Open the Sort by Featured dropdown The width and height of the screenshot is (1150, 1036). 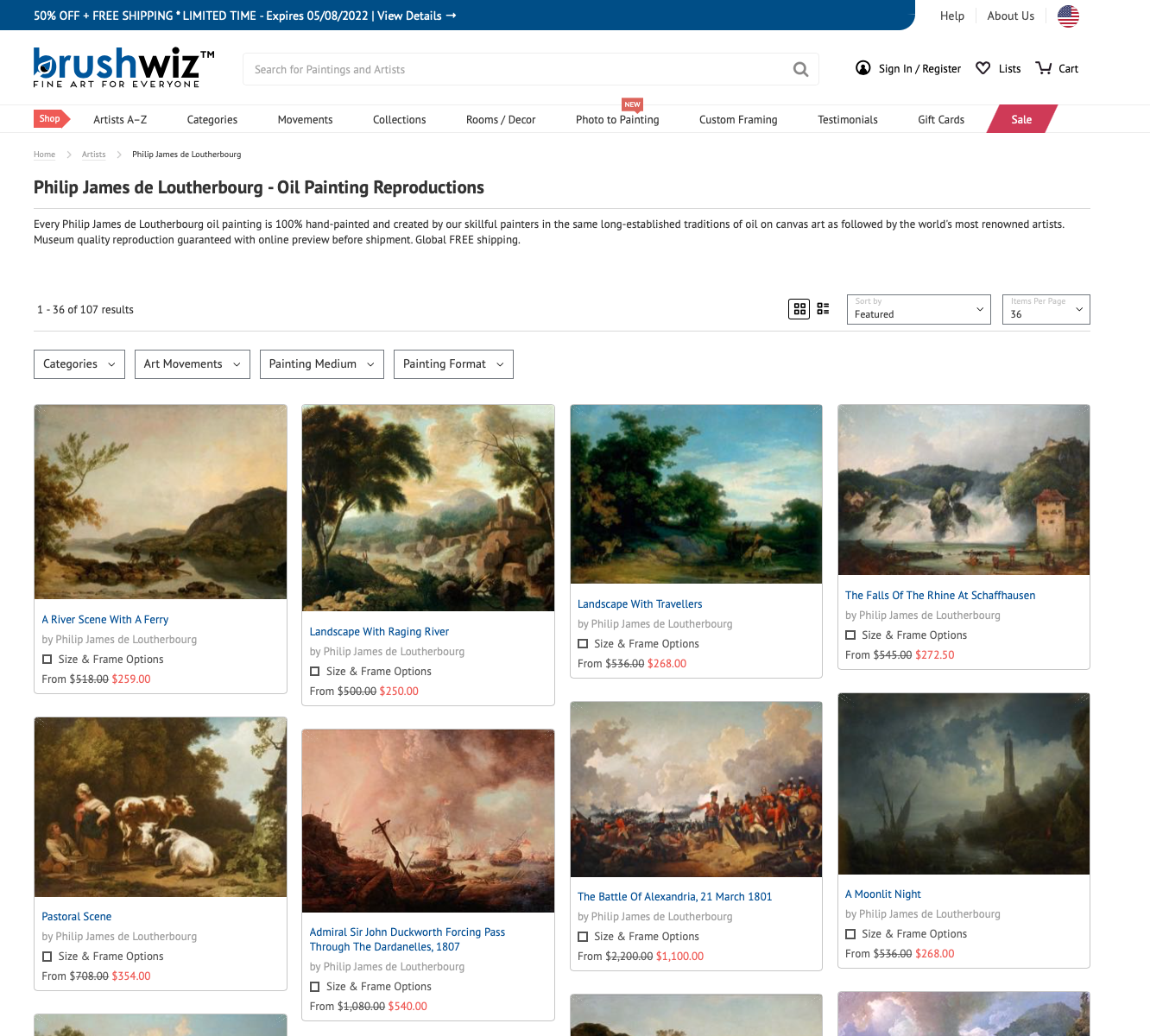[919, 309]
